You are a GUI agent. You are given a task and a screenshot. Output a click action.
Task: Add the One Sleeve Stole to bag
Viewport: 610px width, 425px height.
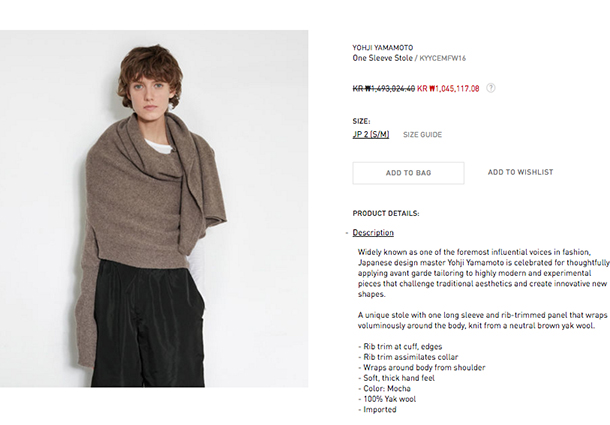tap(408, 173)
